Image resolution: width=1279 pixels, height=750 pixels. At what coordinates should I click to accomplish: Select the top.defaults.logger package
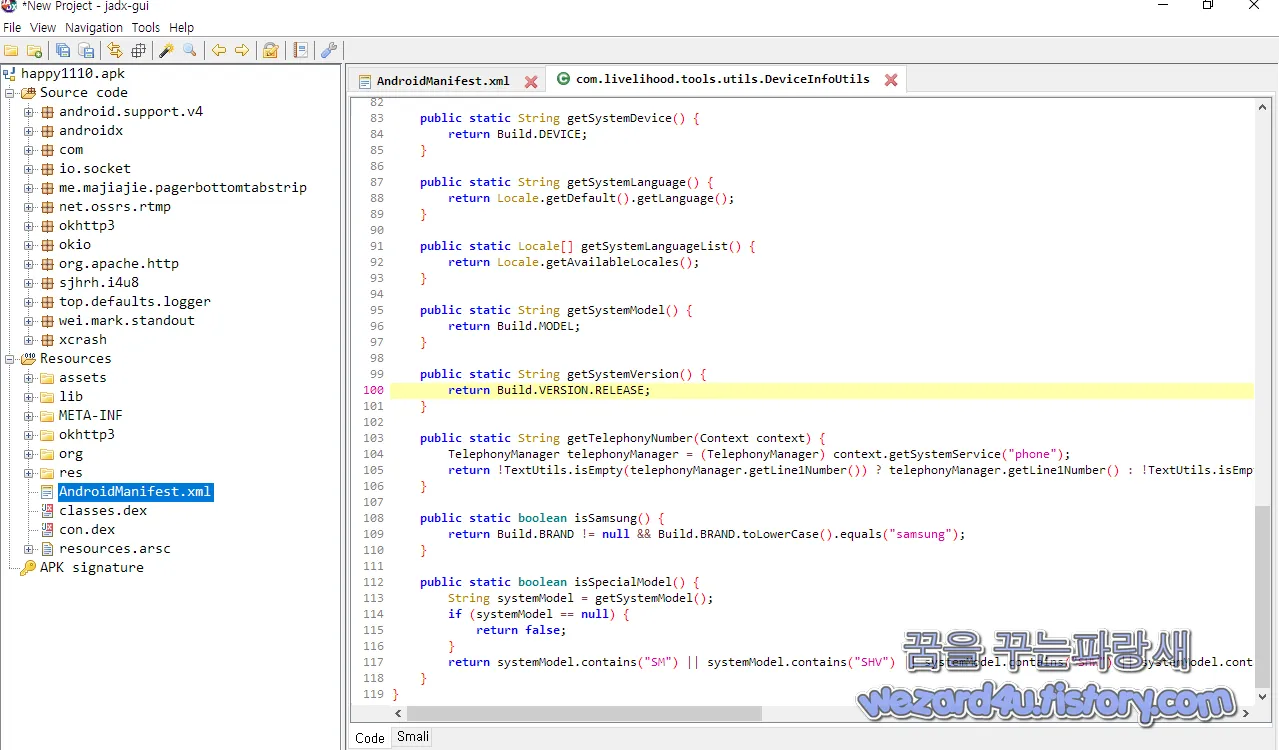135,301
